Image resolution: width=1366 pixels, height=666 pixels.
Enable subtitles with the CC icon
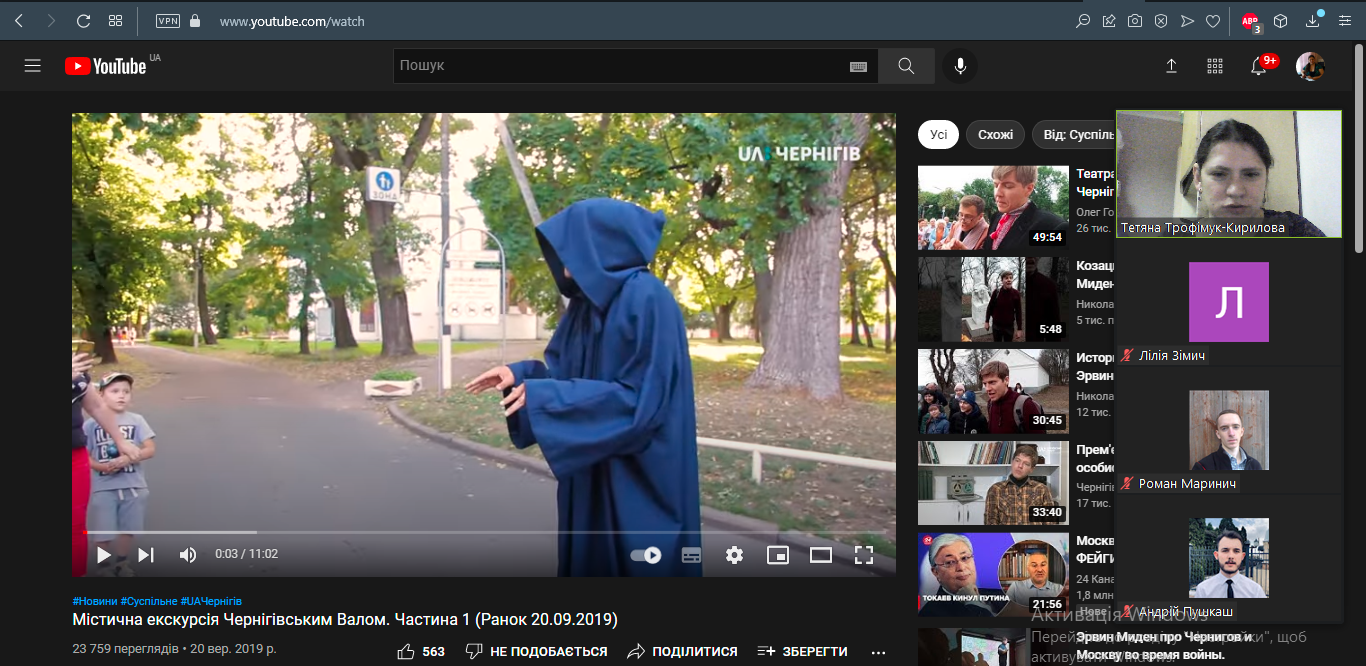point(691,555)
